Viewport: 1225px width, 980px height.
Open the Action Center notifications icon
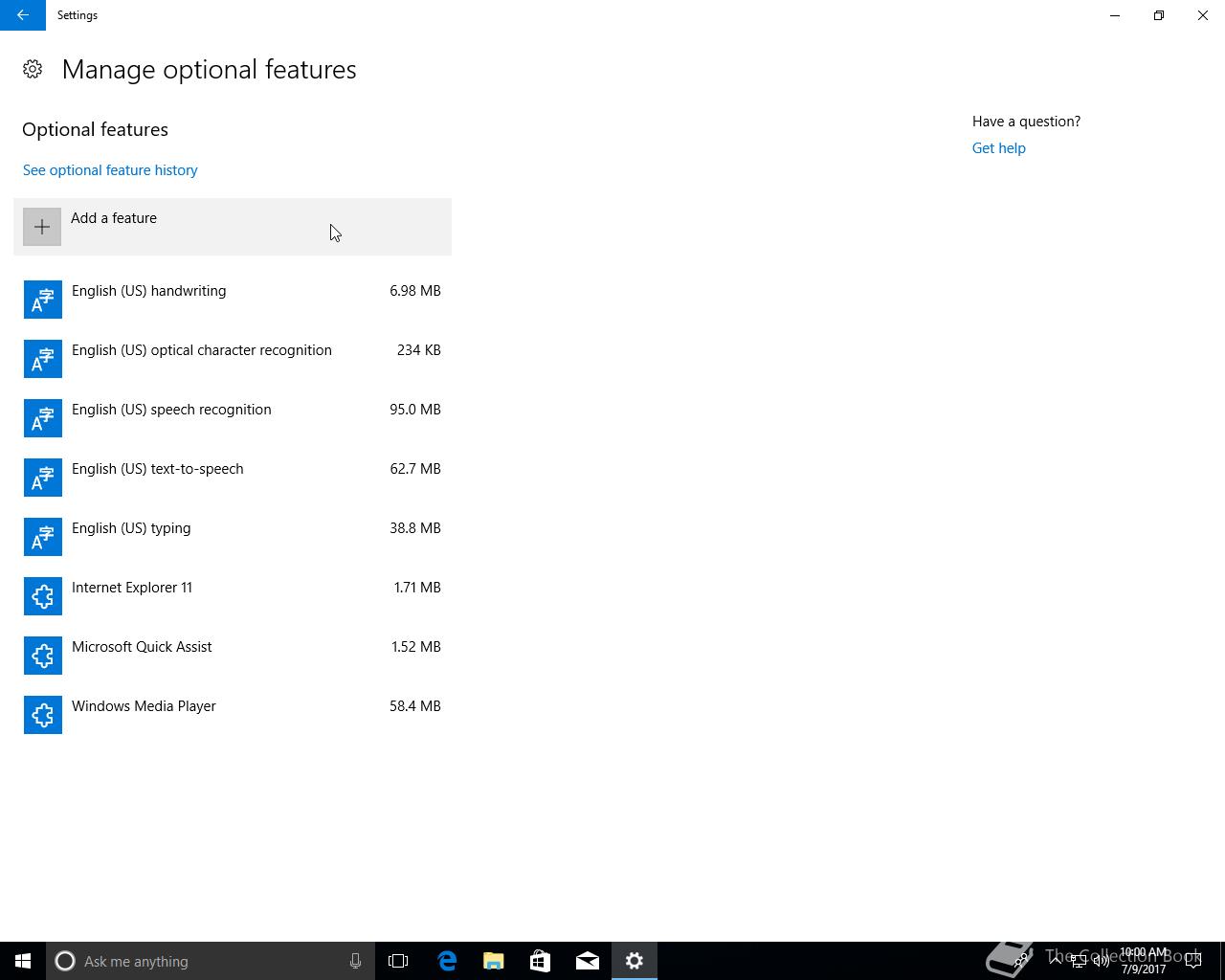(1193, 961)
